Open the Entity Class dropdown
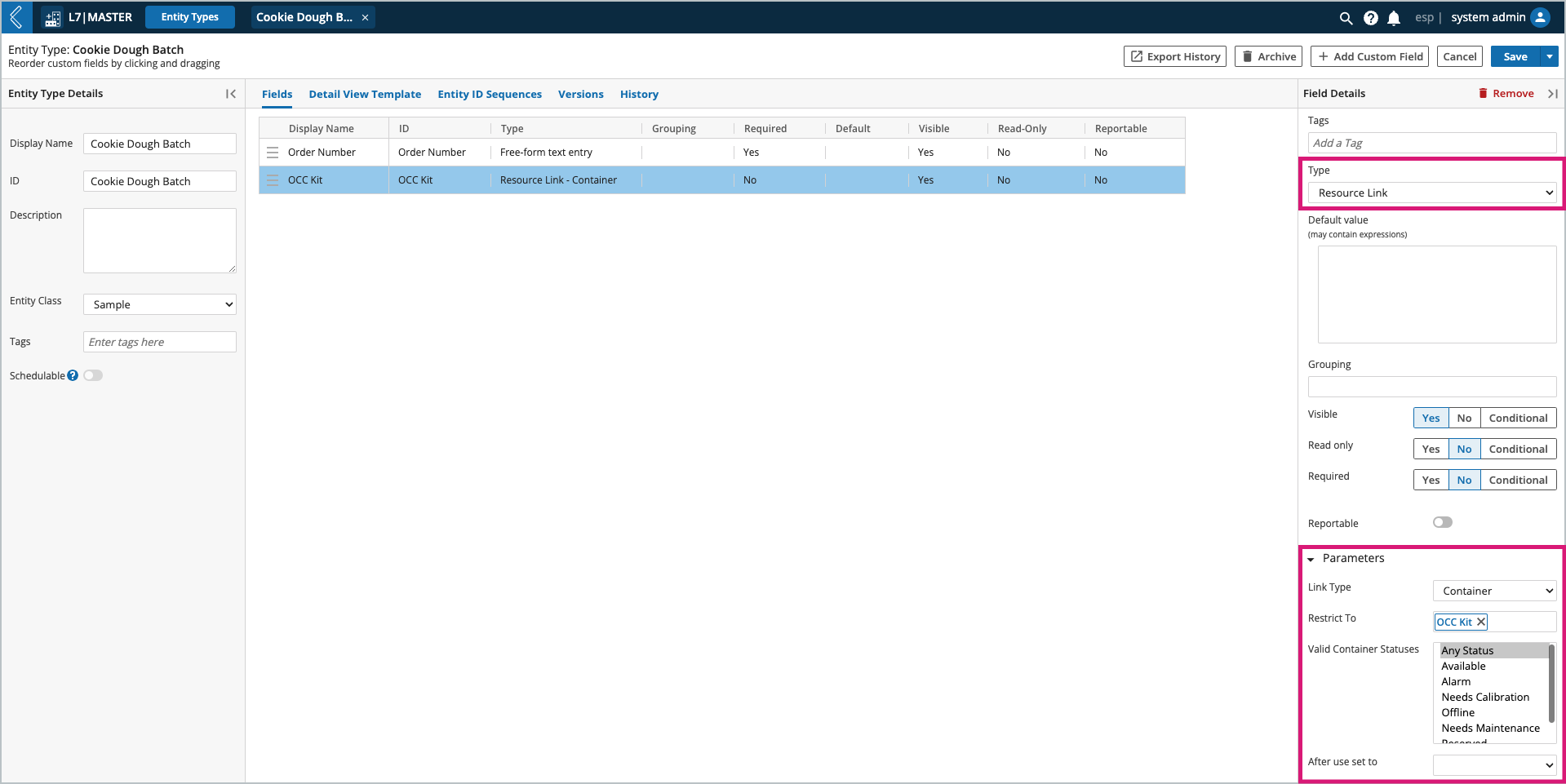Image resolution: width=1566 pixels, height=784 pixels. click(x=160, y=304)
